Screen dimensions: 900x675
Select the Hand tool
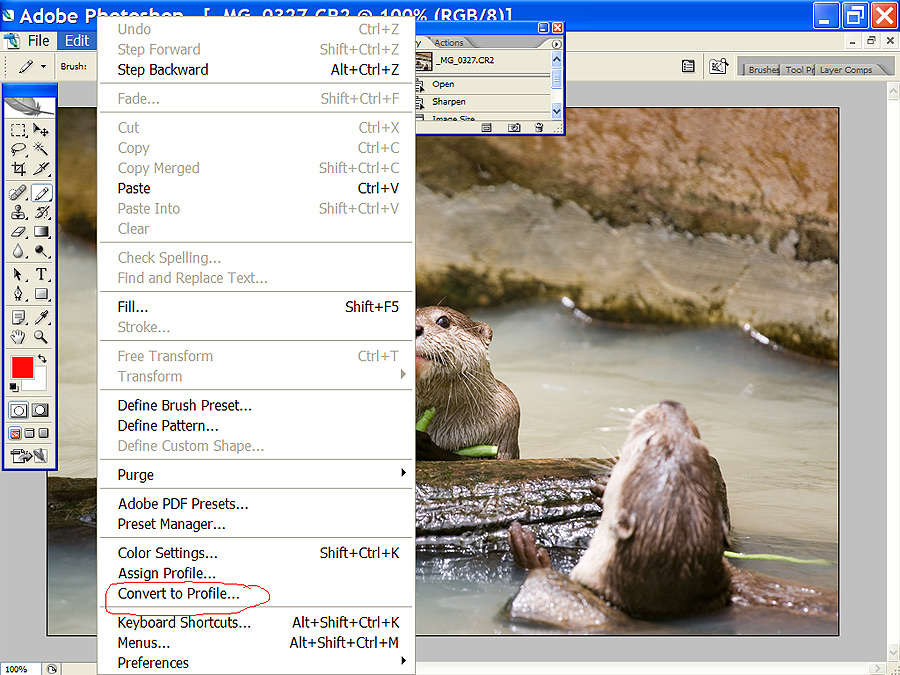pos(18,337)
